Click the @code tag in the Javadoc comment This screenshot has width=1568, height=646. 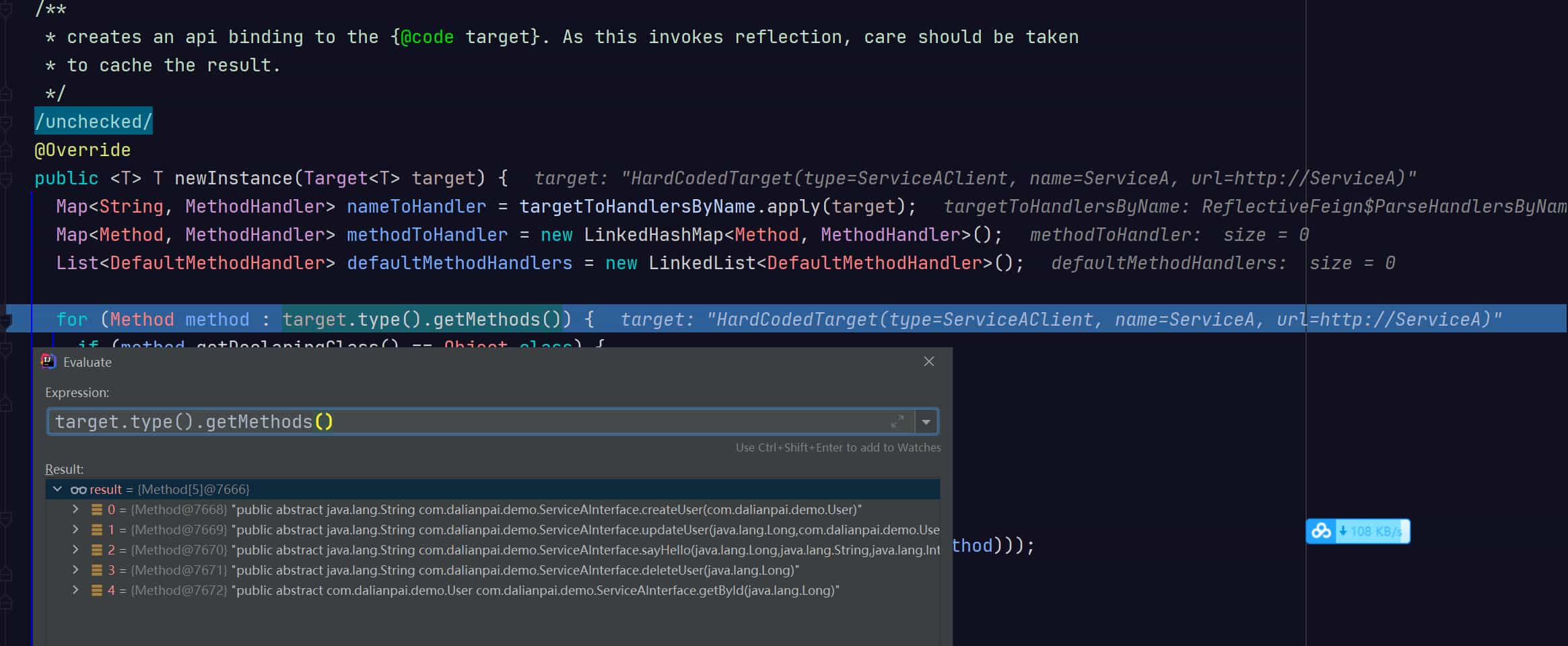[x=428, y=36]
